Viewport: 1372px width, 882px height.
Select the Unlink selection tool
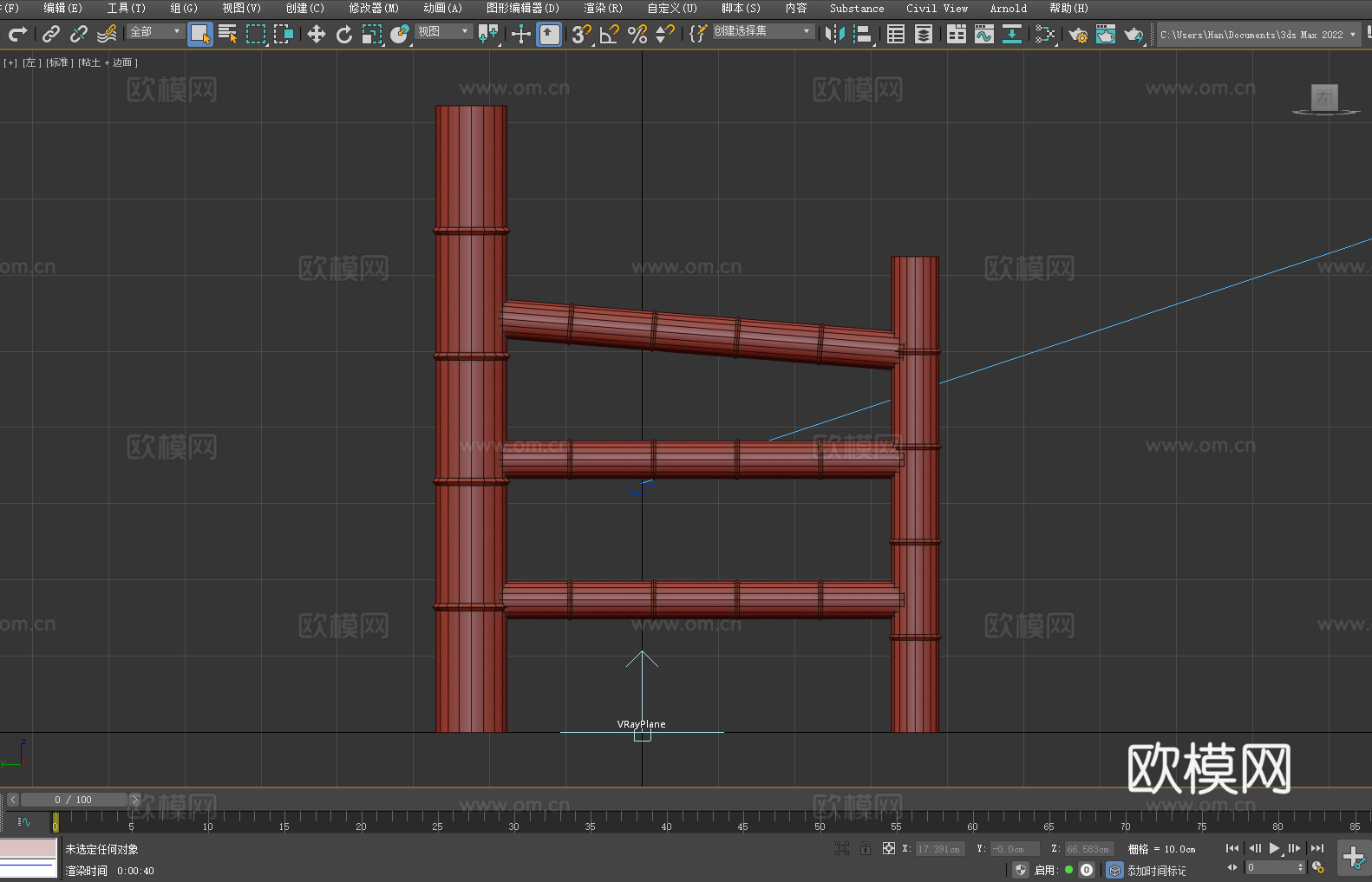click(x=79, y=34)
